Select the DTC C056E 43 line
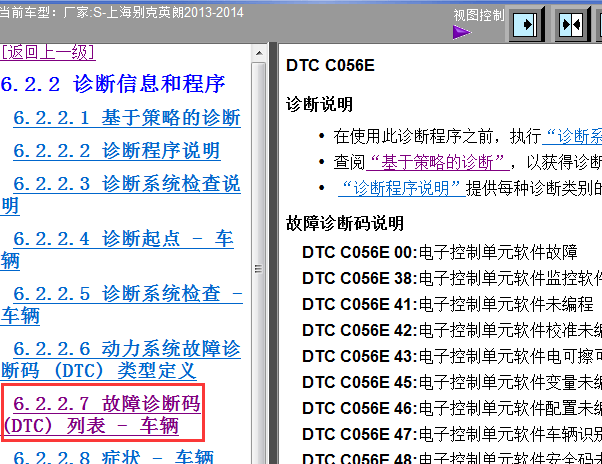This screenshot has width=602, height=464. 452,357
